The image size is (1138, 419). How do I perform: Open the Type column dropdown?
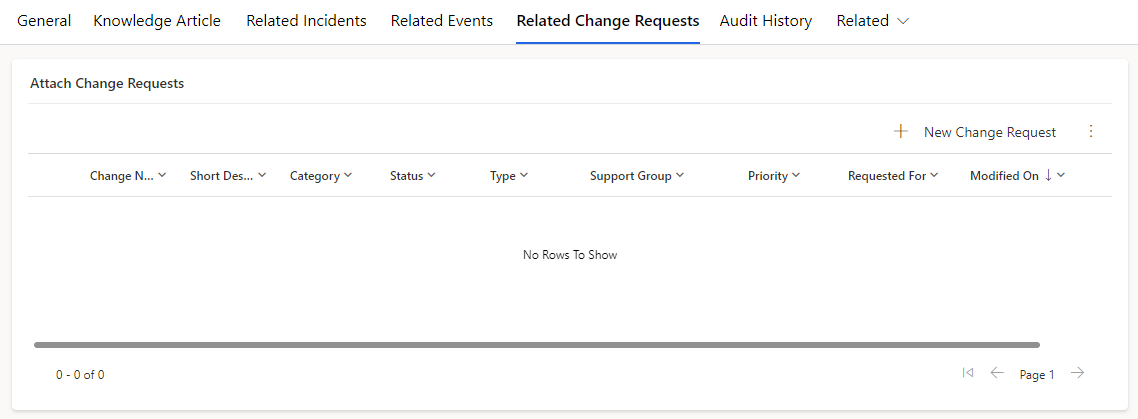tap(524, 175)
